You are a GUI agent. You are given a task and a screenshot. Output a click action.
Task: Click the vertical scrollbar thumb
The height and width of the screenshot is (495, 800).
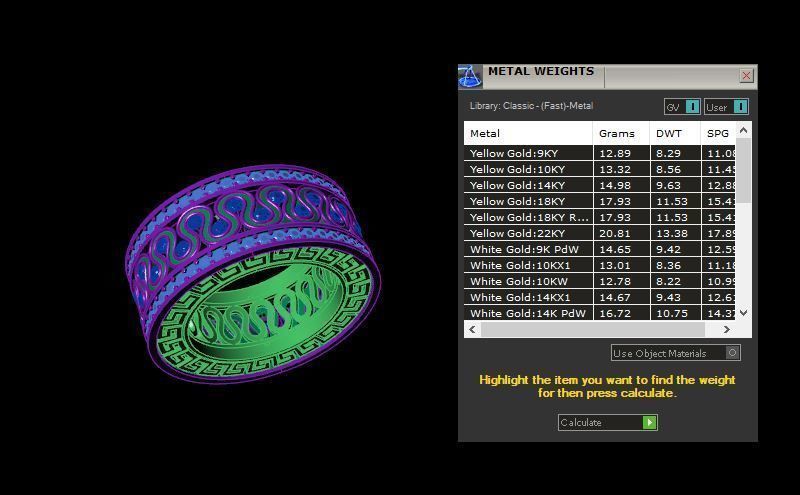[743, 170]
